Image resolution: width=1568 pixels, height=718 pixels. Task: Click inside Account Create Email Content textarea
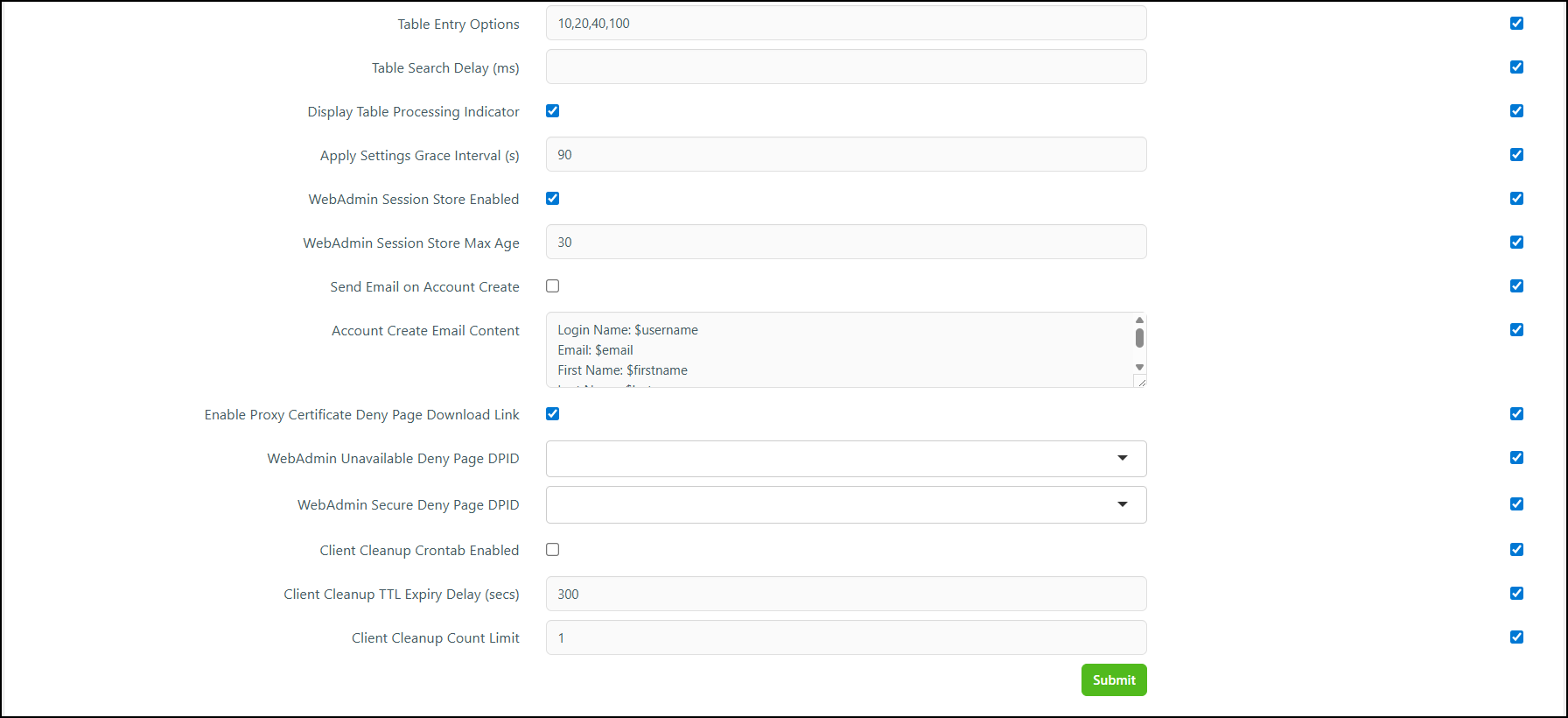[840, 350]
